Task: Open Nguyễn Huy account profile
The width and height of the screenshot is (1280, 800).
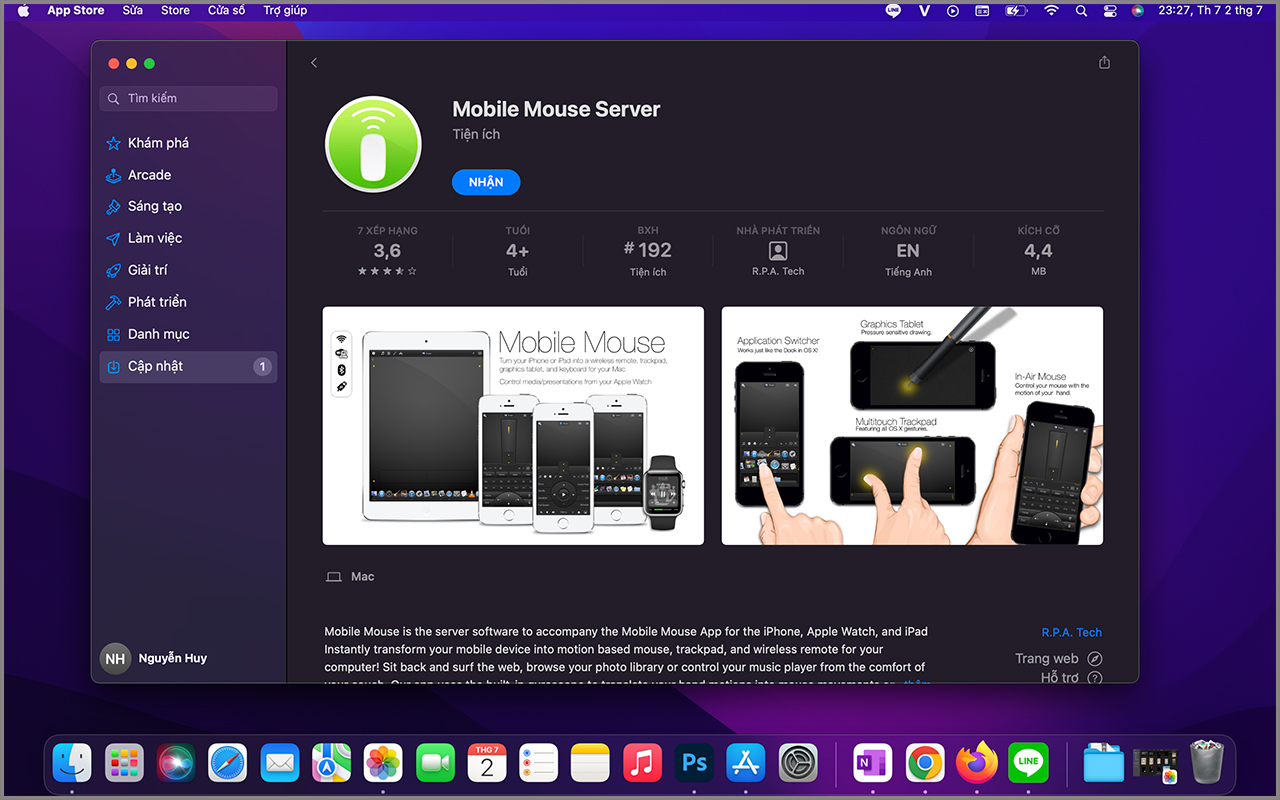Action: pos(155,659)
